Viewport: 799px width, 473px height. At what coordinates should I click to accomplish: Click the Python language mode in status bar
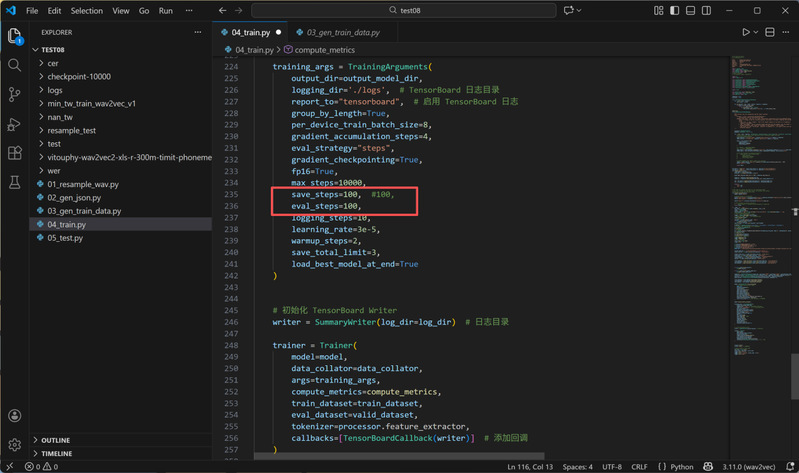pos(681,466)
